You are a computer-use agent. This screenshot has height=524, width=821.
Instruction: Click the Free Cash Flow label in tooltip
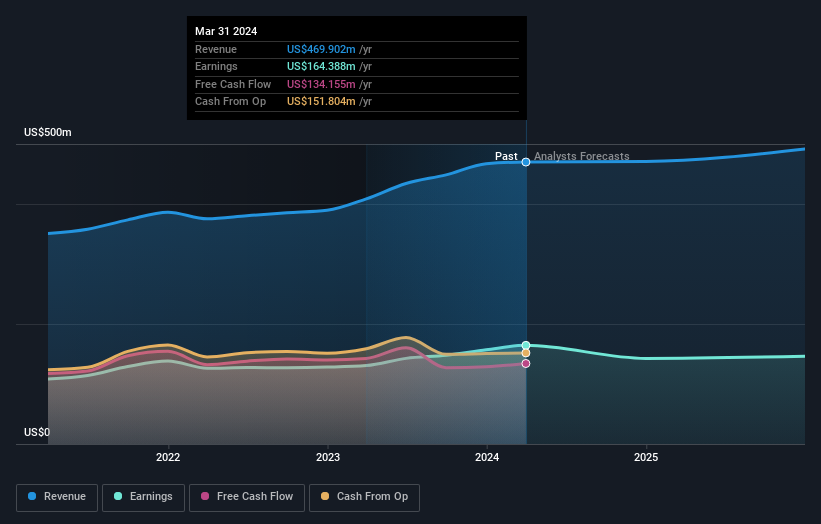[233, 84]
